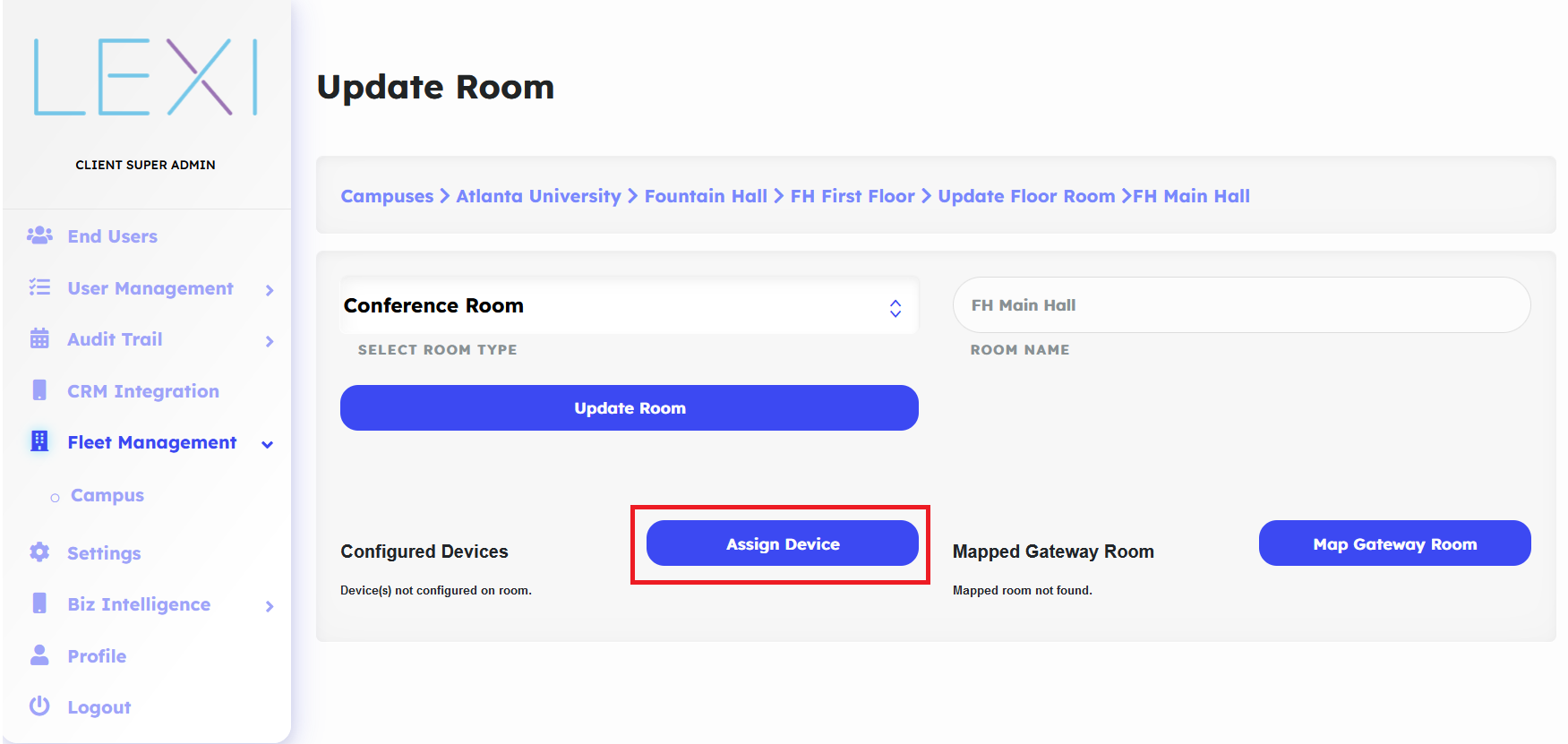1568x744 pixels.
Task: Open the Campus submenu item
Action: tap(107, 495)
